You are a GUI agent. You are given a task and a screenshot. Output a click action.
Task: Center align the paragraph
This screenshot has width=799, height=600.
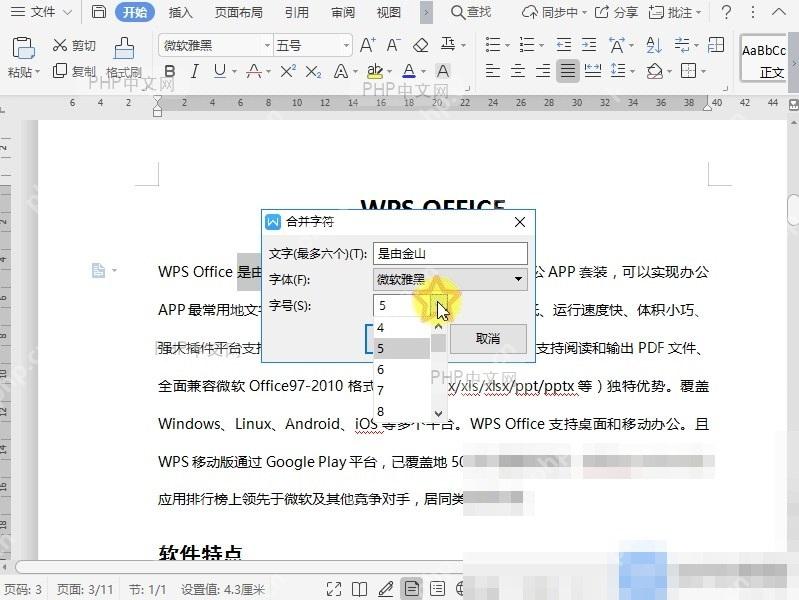point(518,71)
